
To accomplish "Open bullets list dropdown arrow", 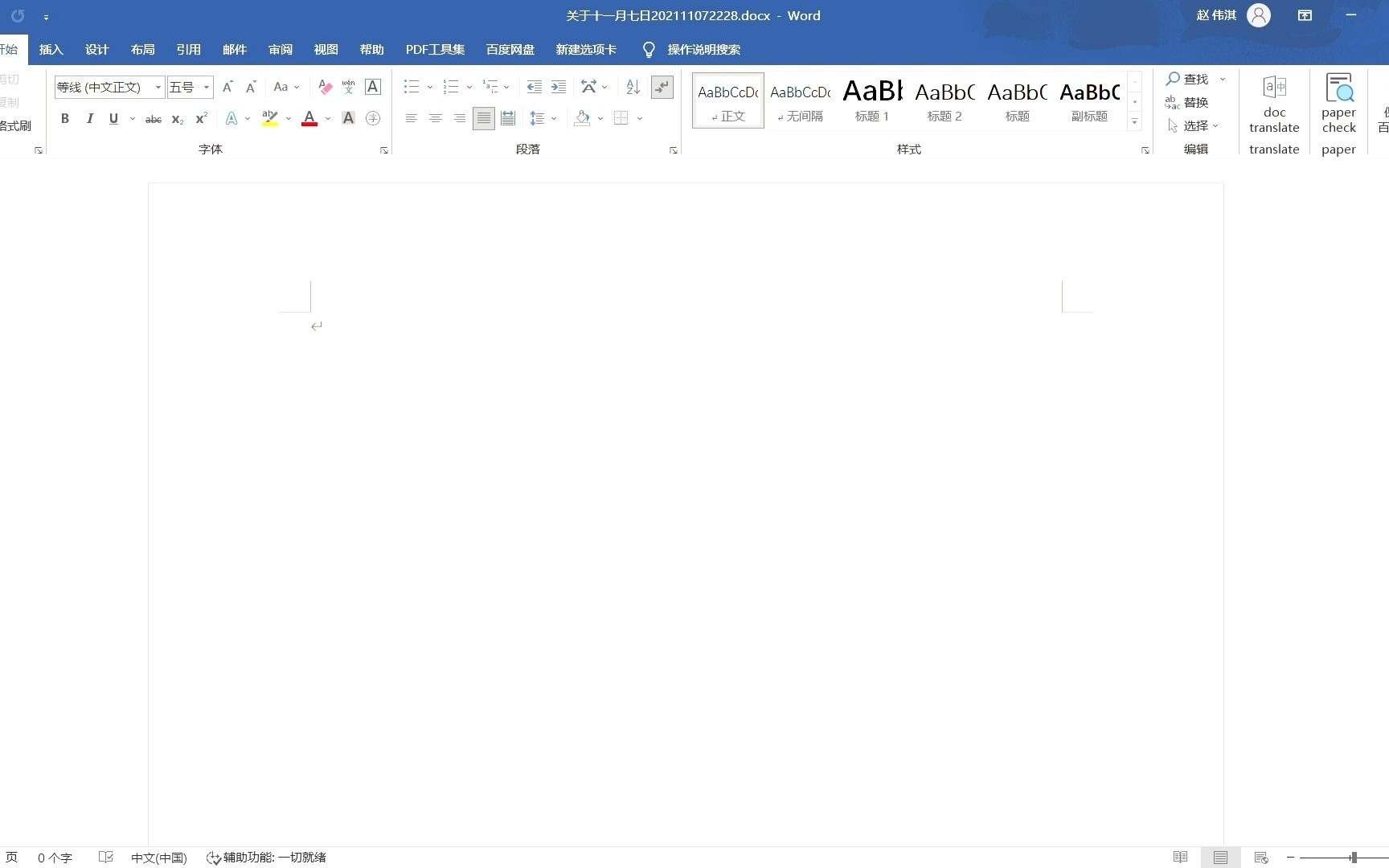I will [x=430, y=87].
